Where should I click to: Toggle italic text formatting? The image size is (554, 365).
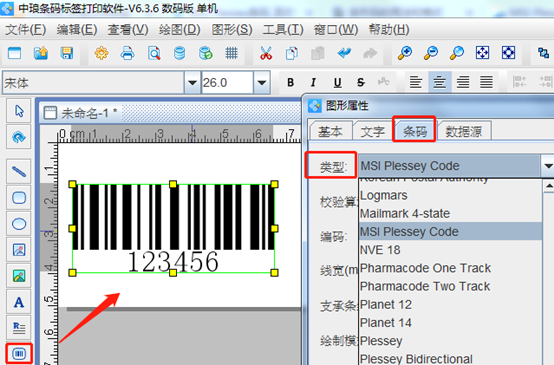(x=313, y=82)
